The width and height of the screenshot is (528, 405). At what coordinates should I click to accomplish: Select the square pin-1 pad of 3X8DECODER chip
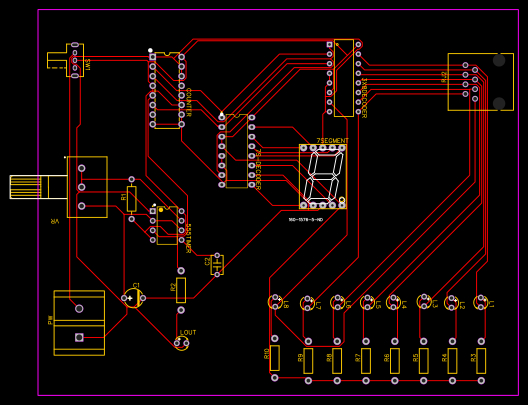329,44
